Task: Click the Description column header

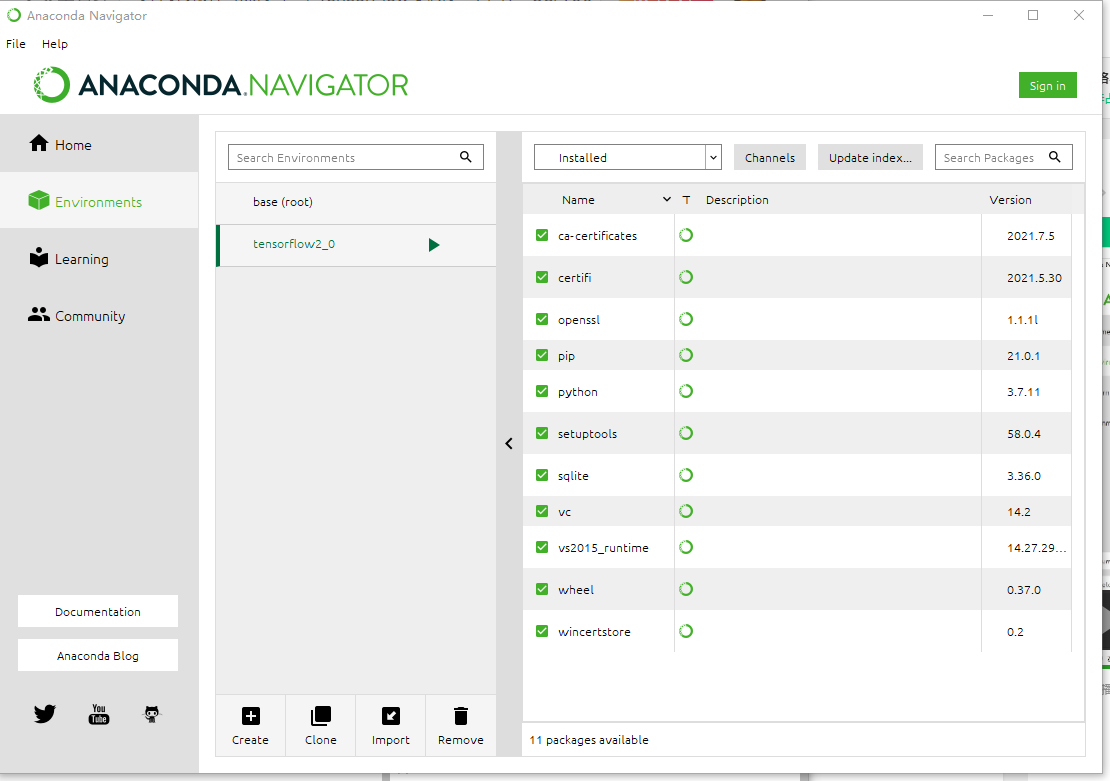Action: pos(737,200)
